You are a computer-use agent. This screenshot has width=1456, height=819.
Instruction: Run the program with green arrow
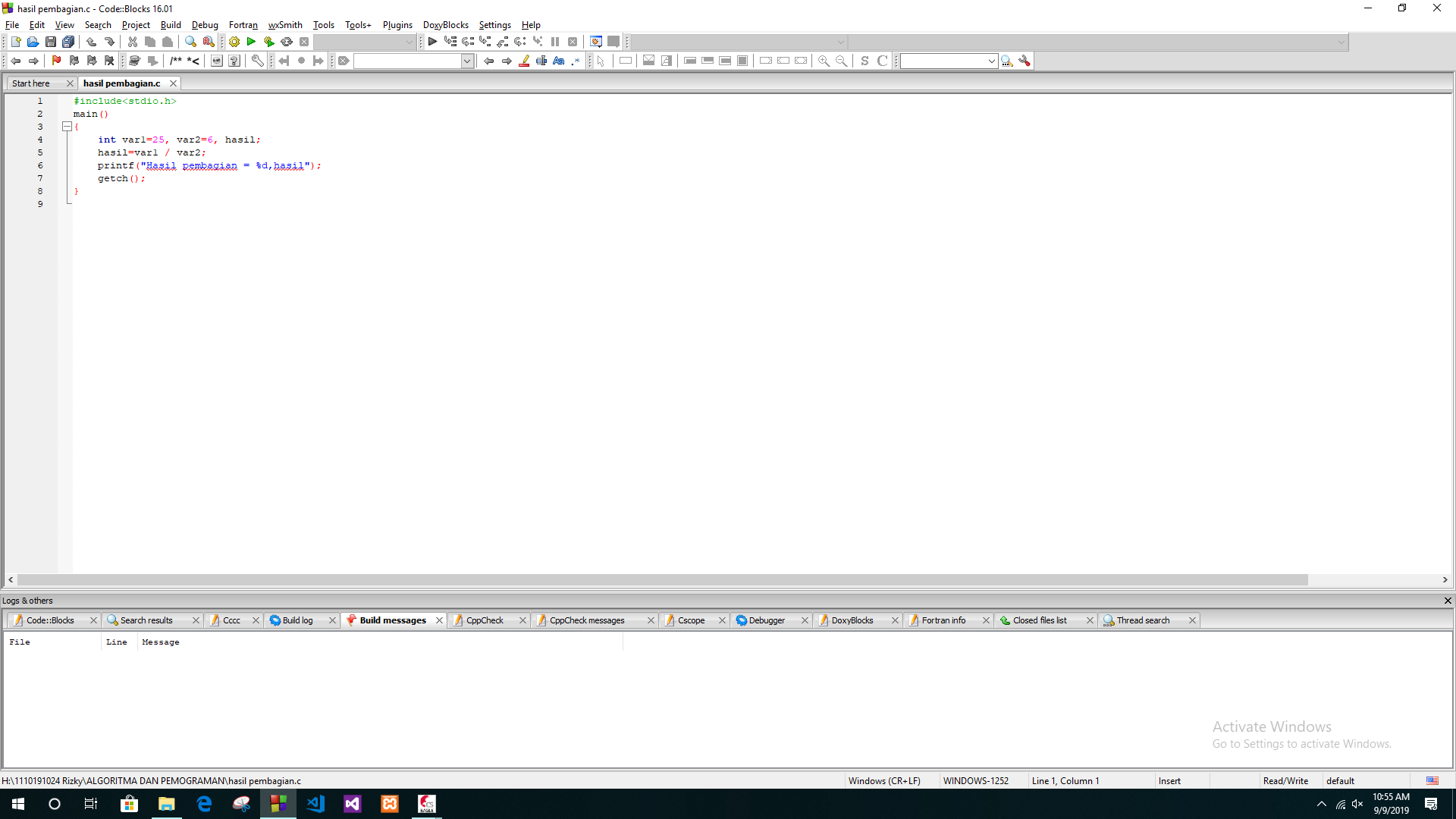click(x=251, y=42)
